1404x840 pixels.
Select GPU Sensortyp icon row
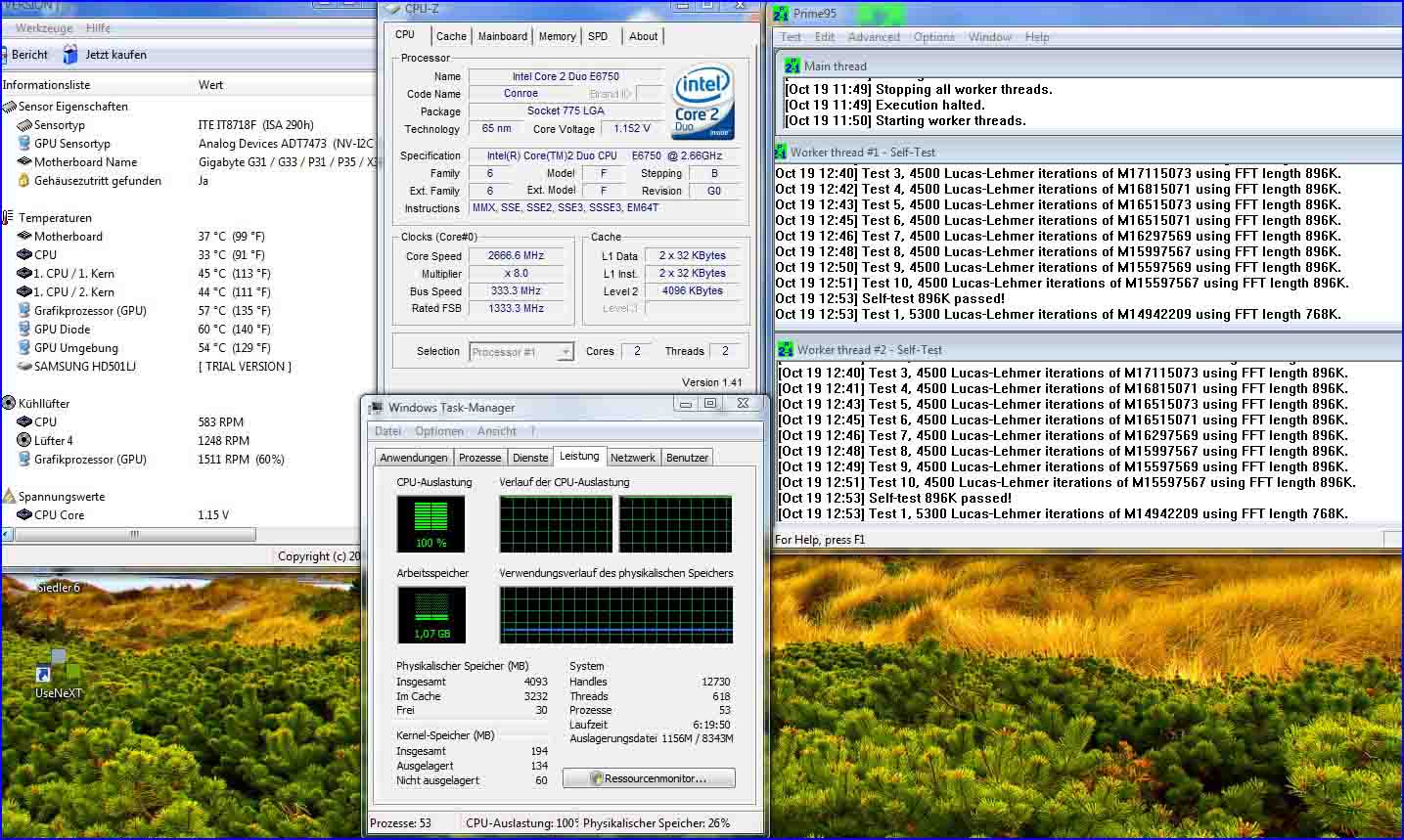(x=24, y=144)
